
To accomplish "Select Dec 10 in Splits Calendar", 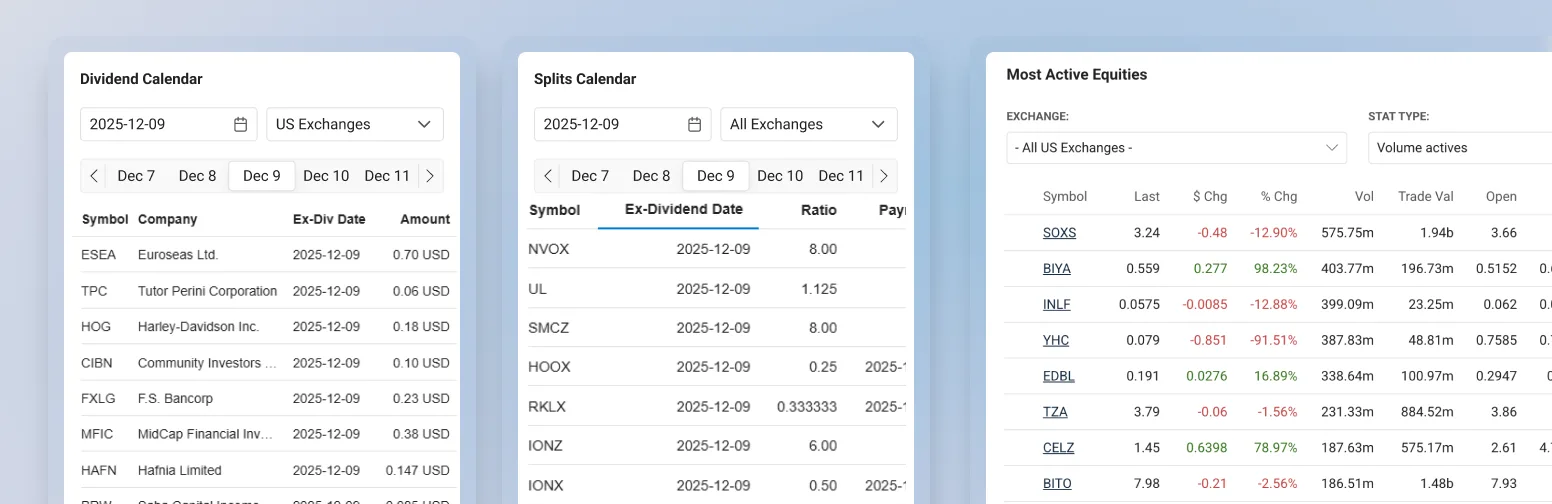I will point(780,176).
